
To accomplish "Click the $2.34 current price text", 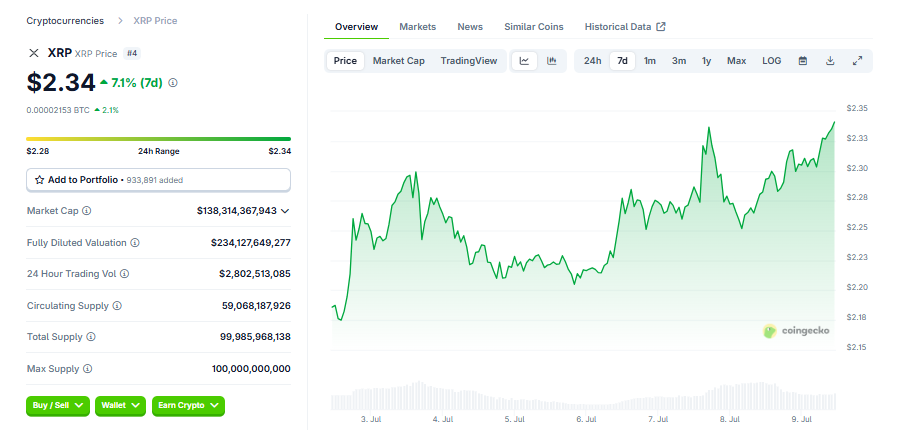I will pyautogui.click(x=61, y=82).
